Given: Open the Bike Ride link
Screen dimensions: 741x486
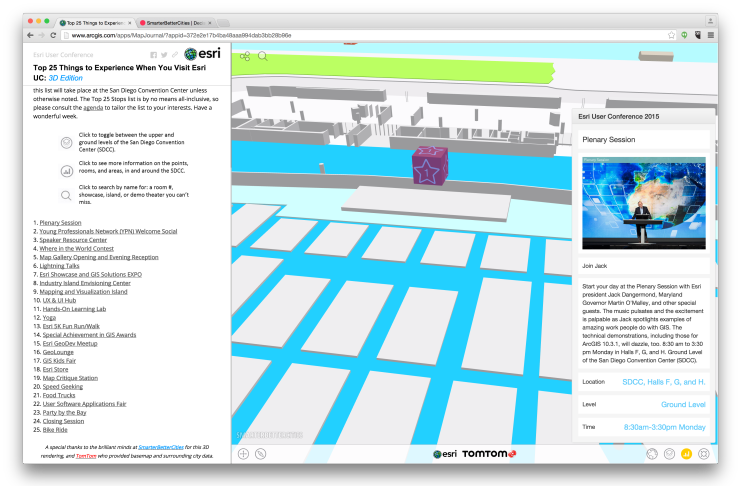Looking at the screenshot, I should [55, 430].
